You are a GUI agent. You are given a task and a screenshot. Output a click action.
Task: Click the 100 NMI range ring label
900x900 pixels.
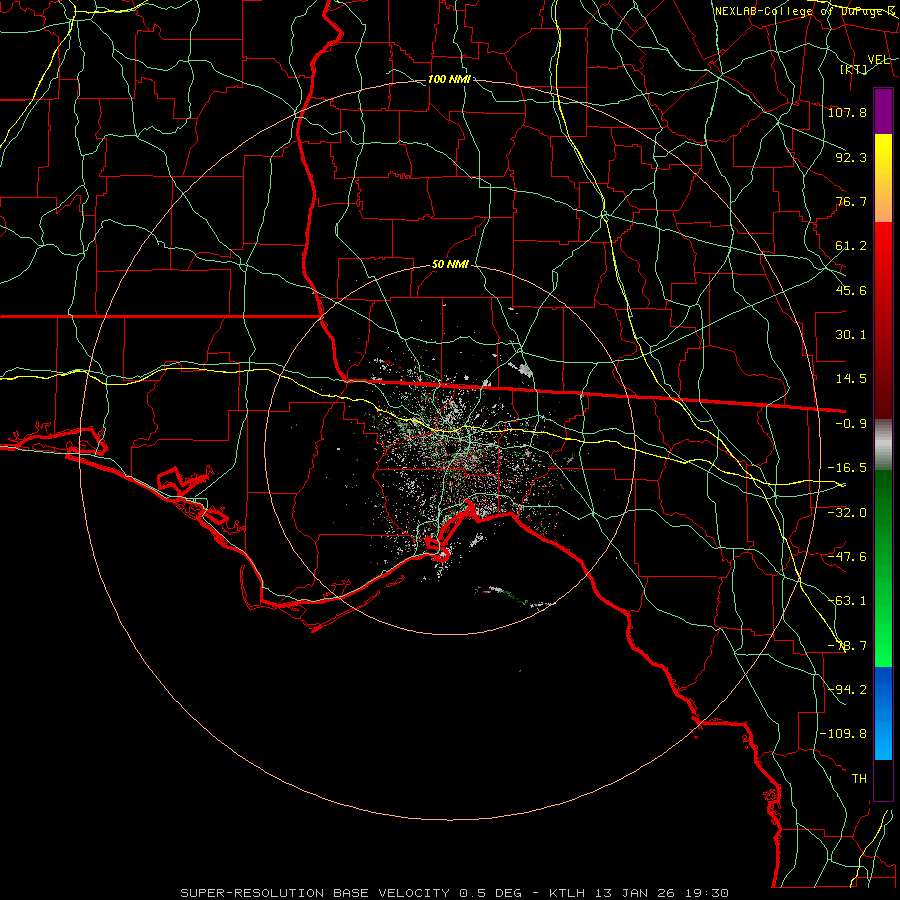click(x=449, y=79)
